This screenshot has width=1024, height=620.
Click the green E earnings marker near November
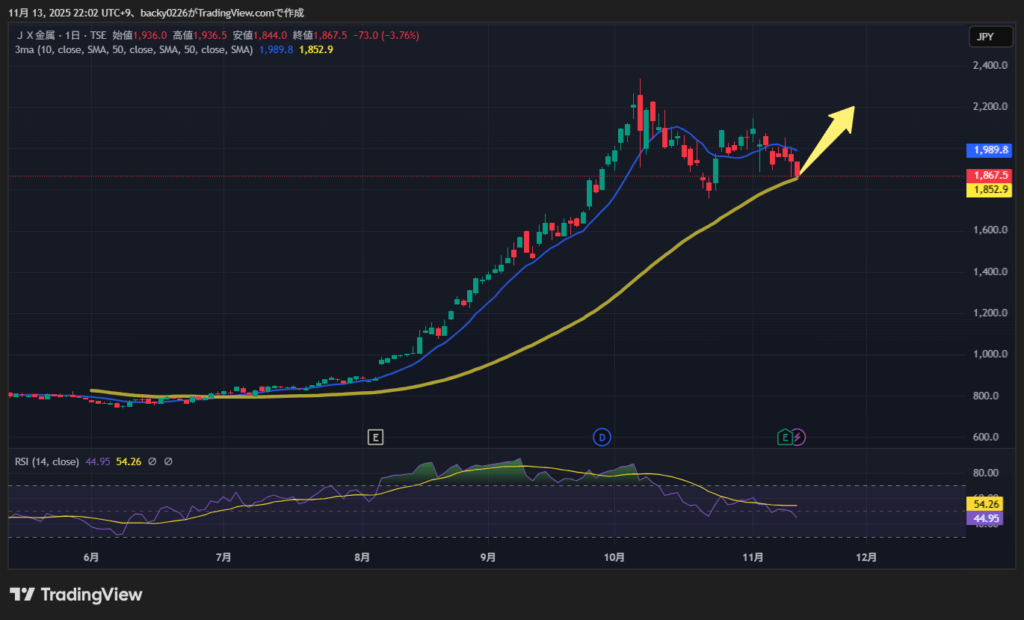(x=785, y=437)
